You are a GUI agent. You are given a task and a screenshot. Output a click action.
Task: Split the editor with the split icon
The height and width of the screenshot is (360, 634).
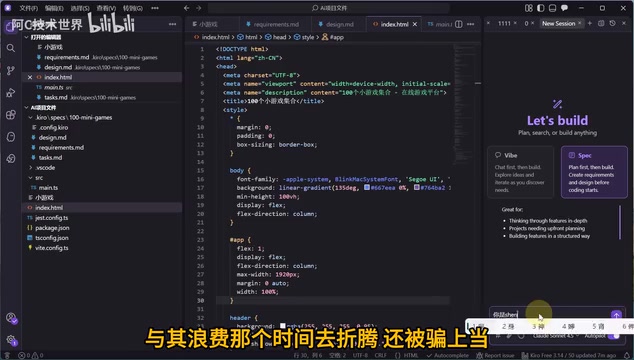coord(459,24)
